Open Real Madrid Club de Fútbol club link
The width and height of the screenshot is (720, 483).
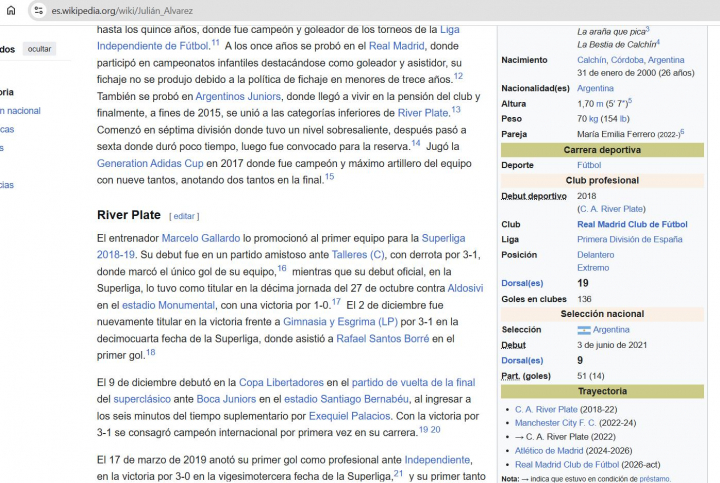tap(632, 225)
